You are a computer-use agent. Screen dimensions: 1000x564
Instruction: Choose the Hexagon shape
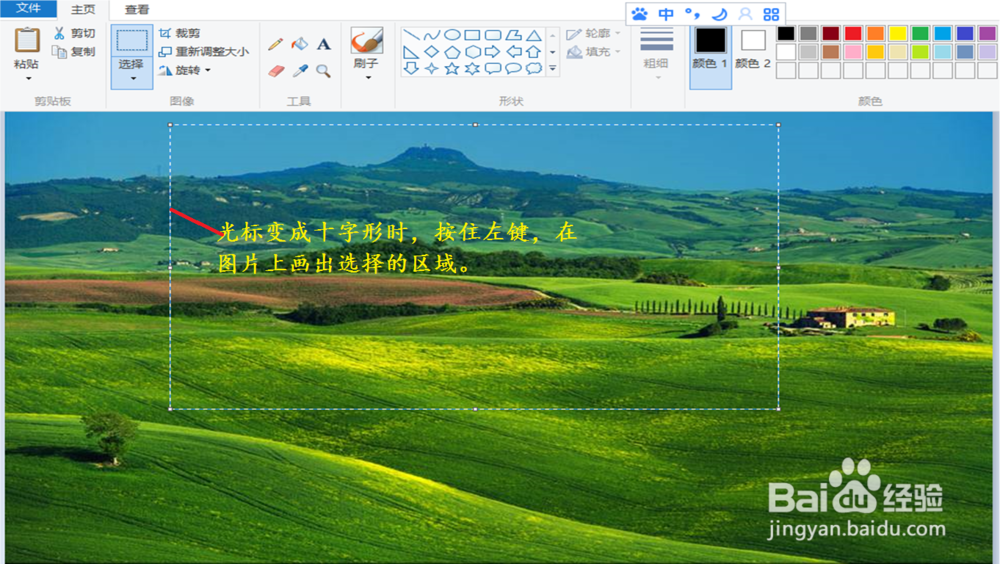coord(473,52)
